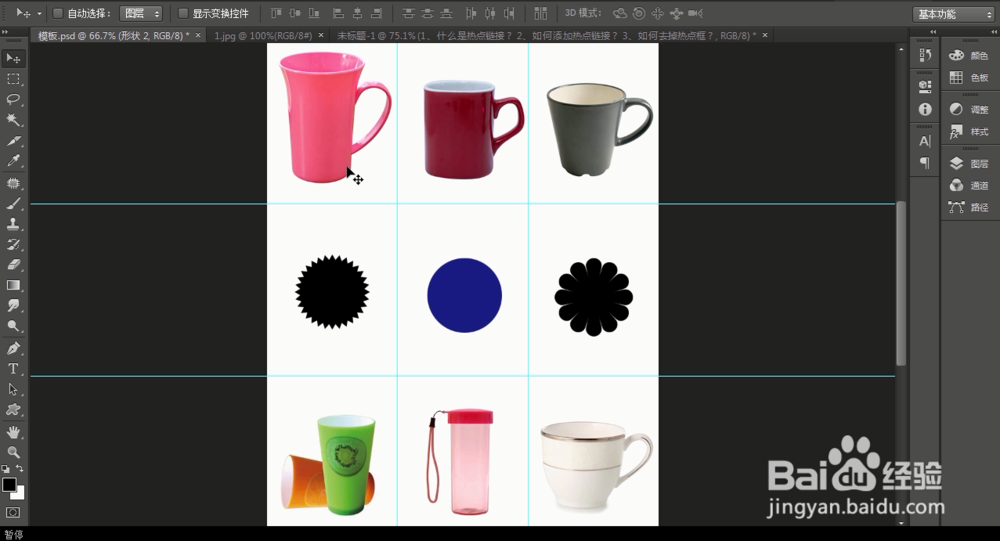
Task: Click Align Top Edges icon
Action: [276, 13]
